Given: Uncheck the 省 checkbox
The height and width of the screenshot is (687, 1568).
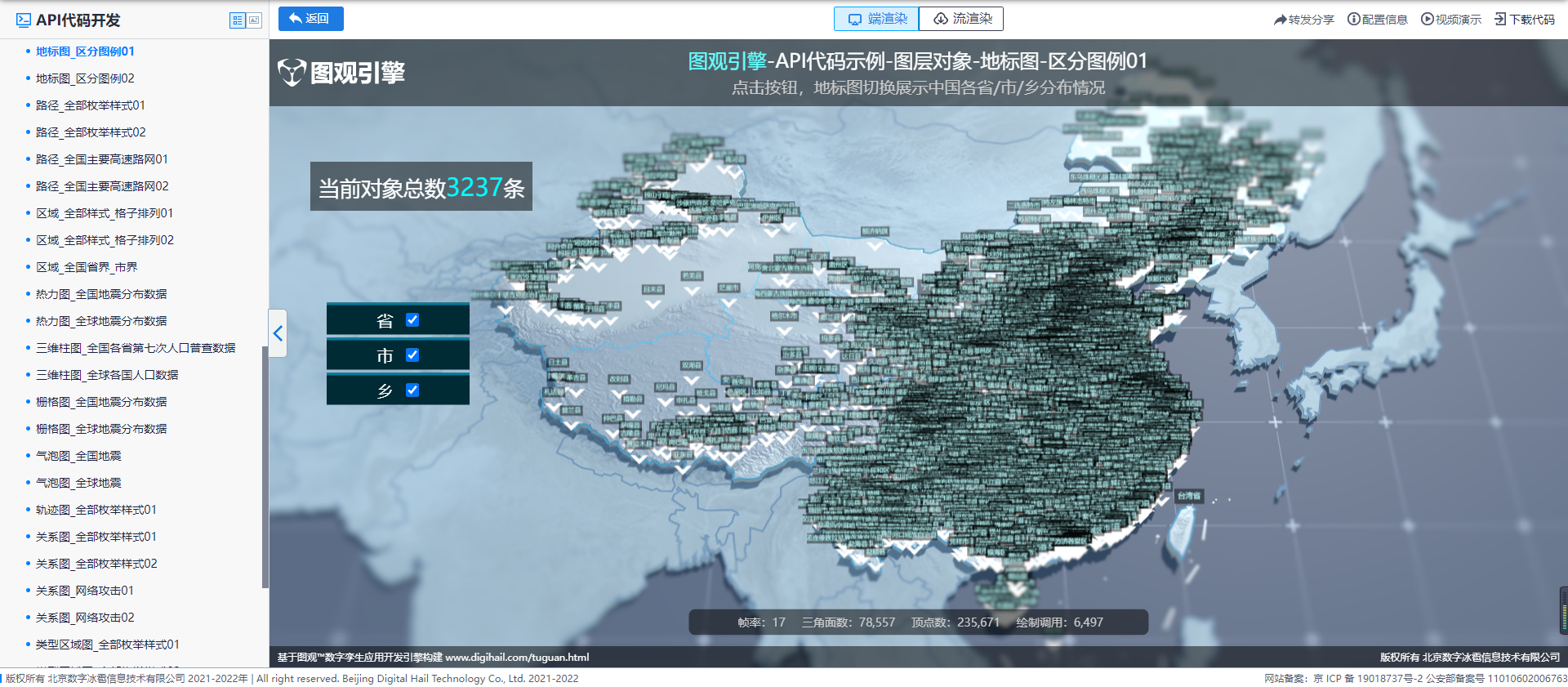Looking at the screenshot, I should point(412,320).
